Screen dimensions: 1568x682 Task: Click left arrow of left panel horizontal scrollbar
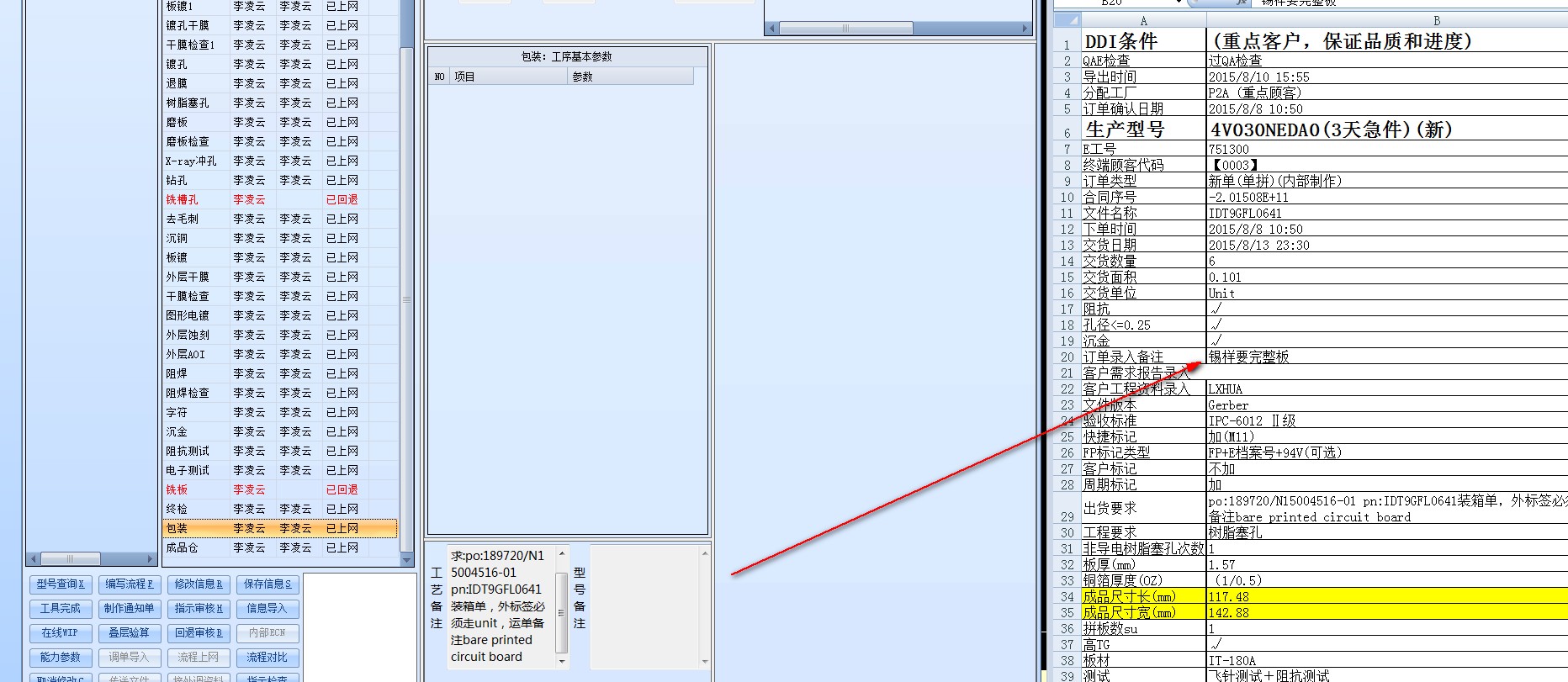point(33,558)
